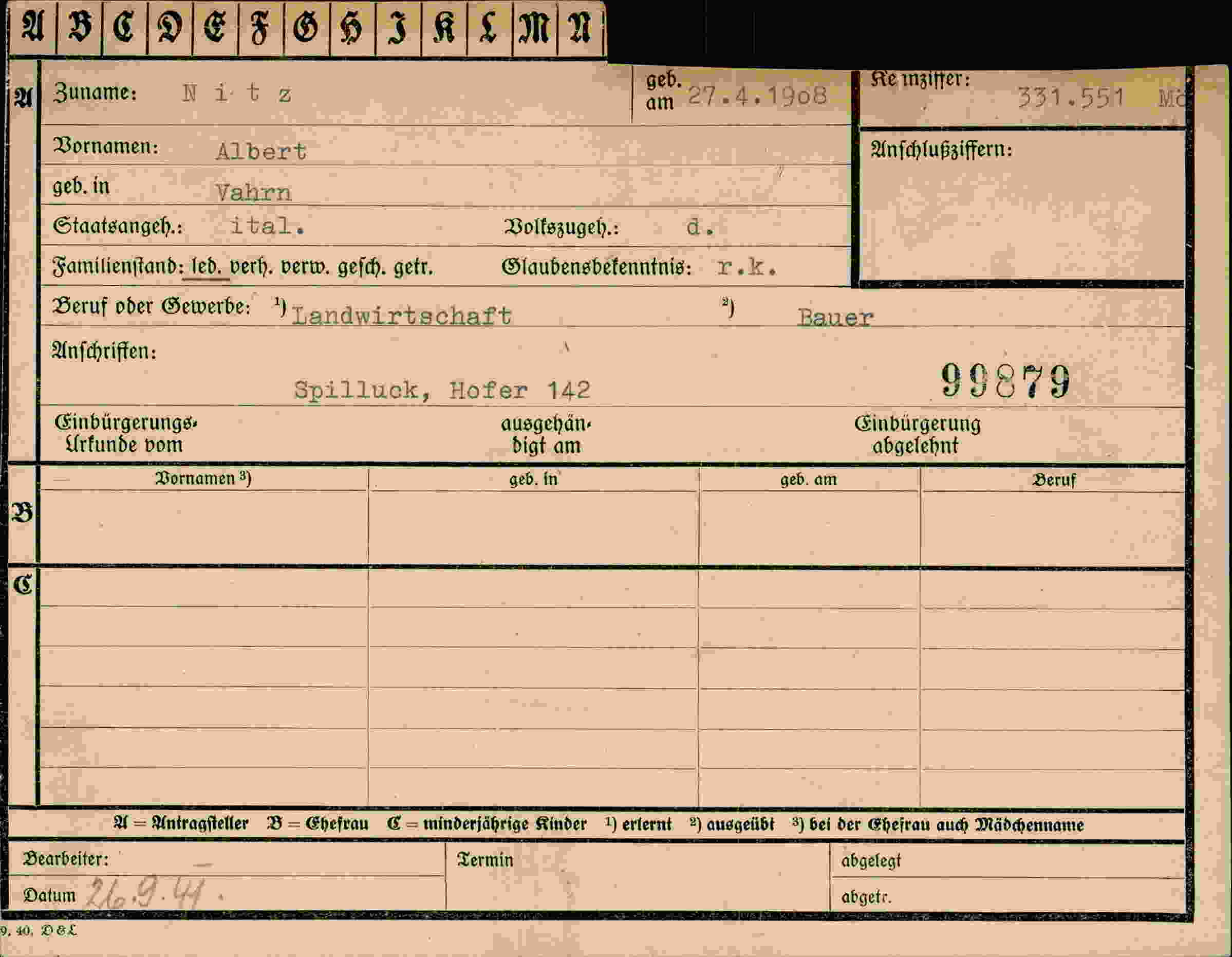
Task: Click the 'abgelegt' label
Action: (x=871, y=861)
